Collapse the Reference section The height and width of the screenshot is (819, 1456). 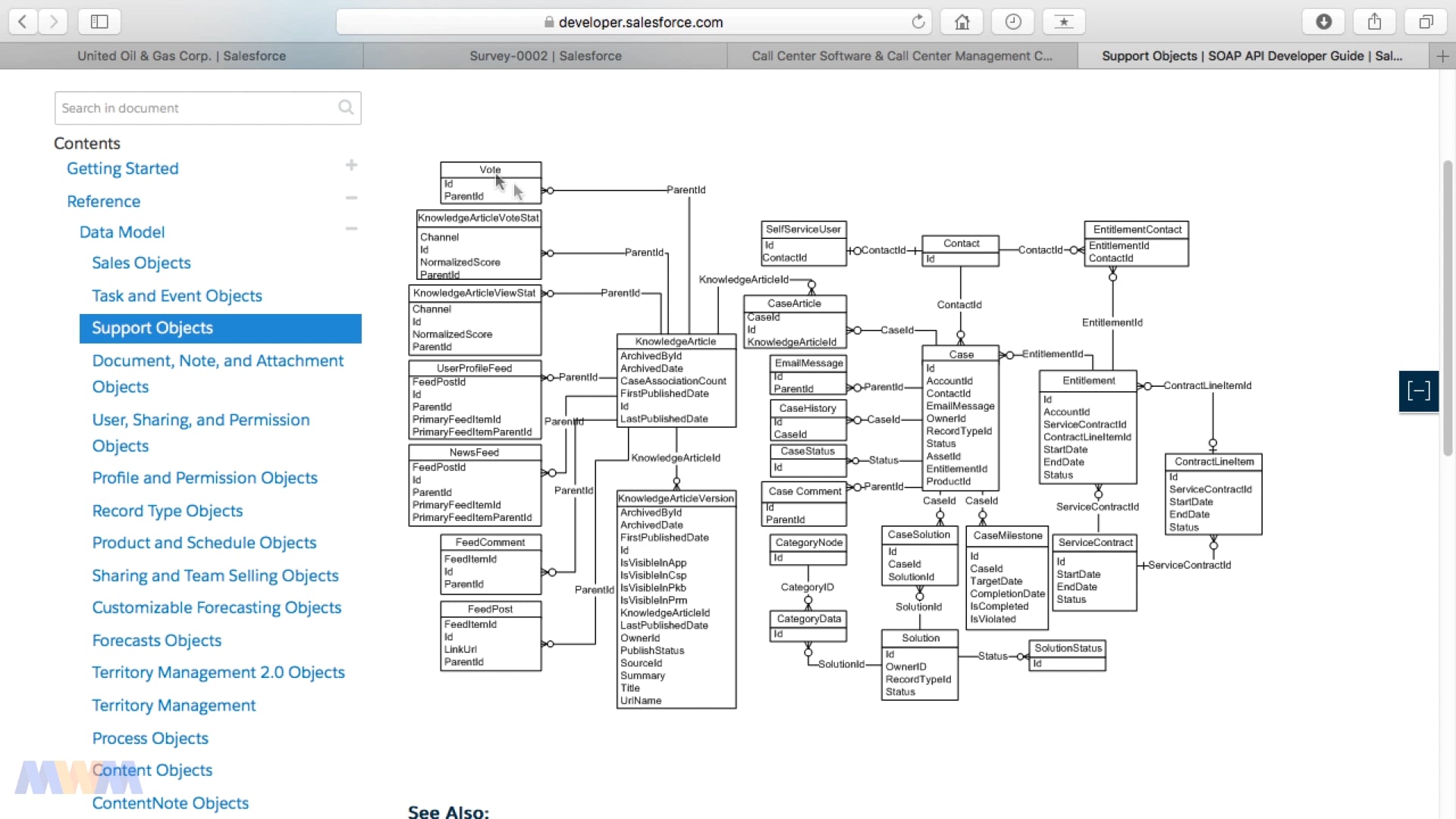pos(351,198)
